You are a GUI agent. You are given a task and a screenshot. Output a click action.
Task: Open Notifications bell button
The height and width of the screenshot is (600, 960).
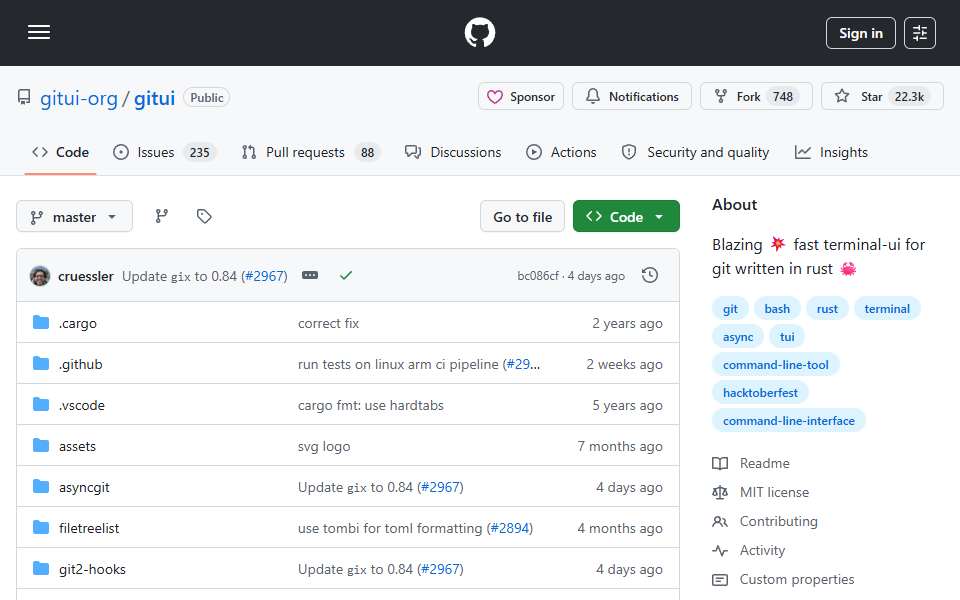pyautogui.click(x=632, y=97)
